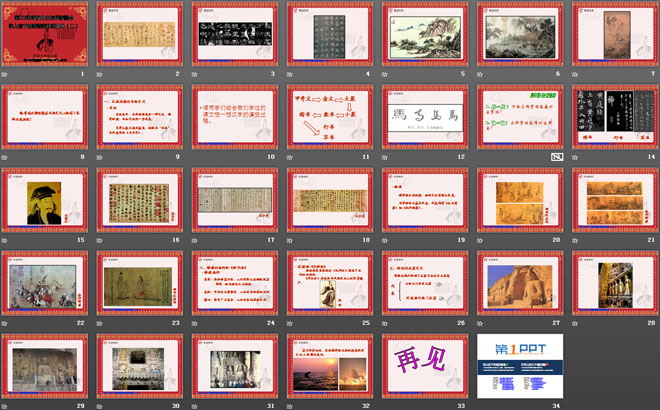Click the transition star icon under slide 3
The width and height of the screenshot is (660, 410).
point(194,74)
